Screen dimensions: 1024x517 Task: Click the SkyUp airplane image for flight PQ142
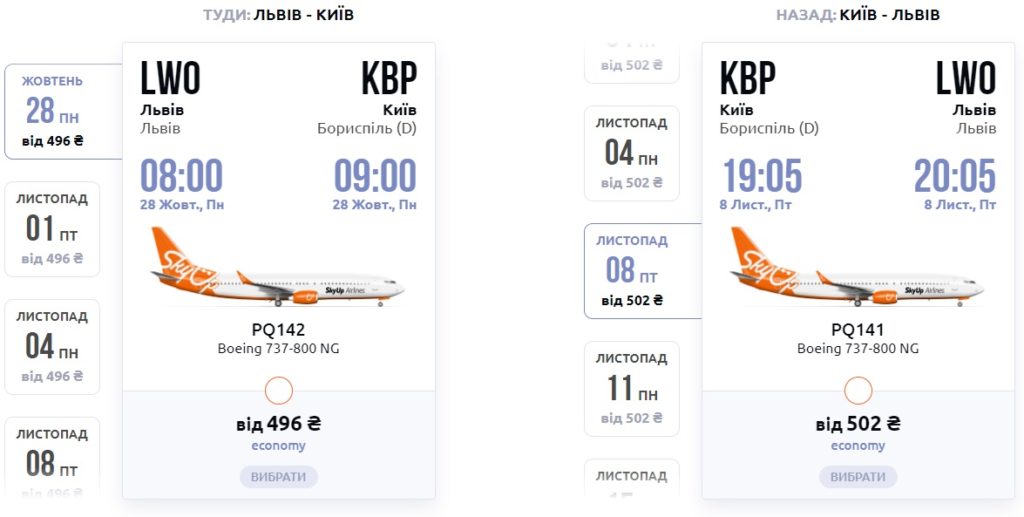coord(278,267)
